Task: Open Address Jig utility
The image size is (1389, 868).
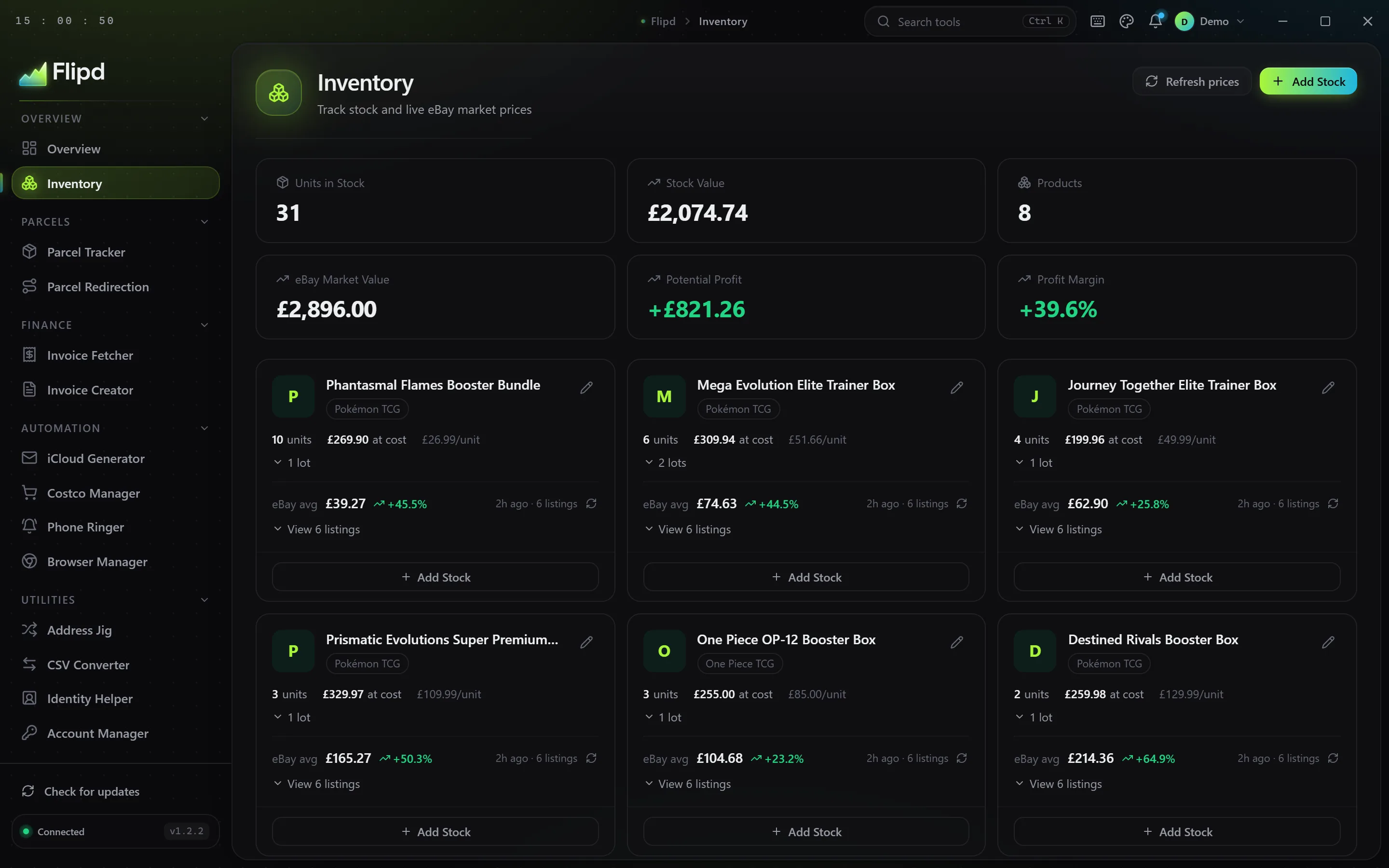Action: coord(115,630)
